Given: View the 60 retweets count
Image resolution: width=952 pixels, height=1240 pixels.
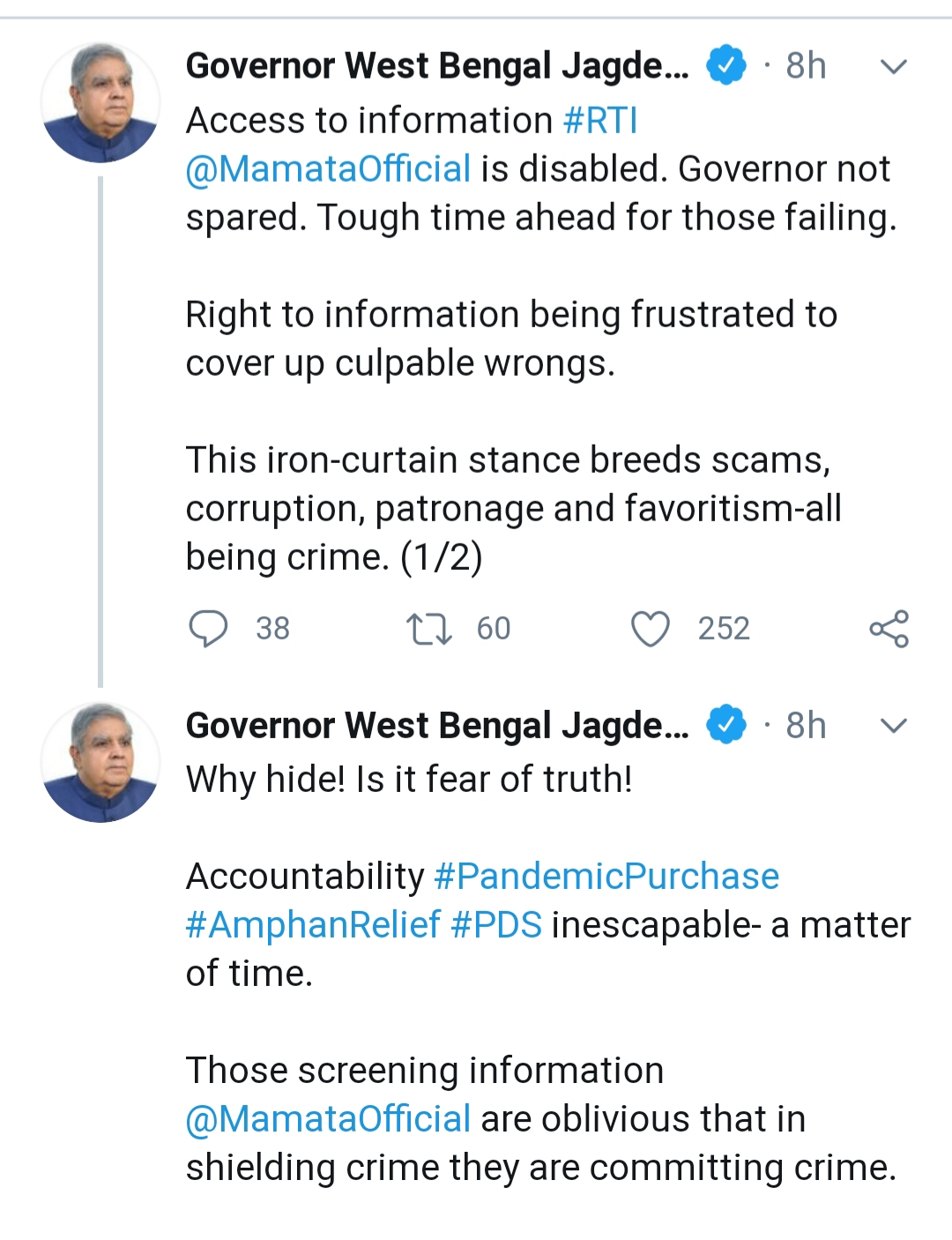Looking at the screenshot, I should click(x=494, y=629).
